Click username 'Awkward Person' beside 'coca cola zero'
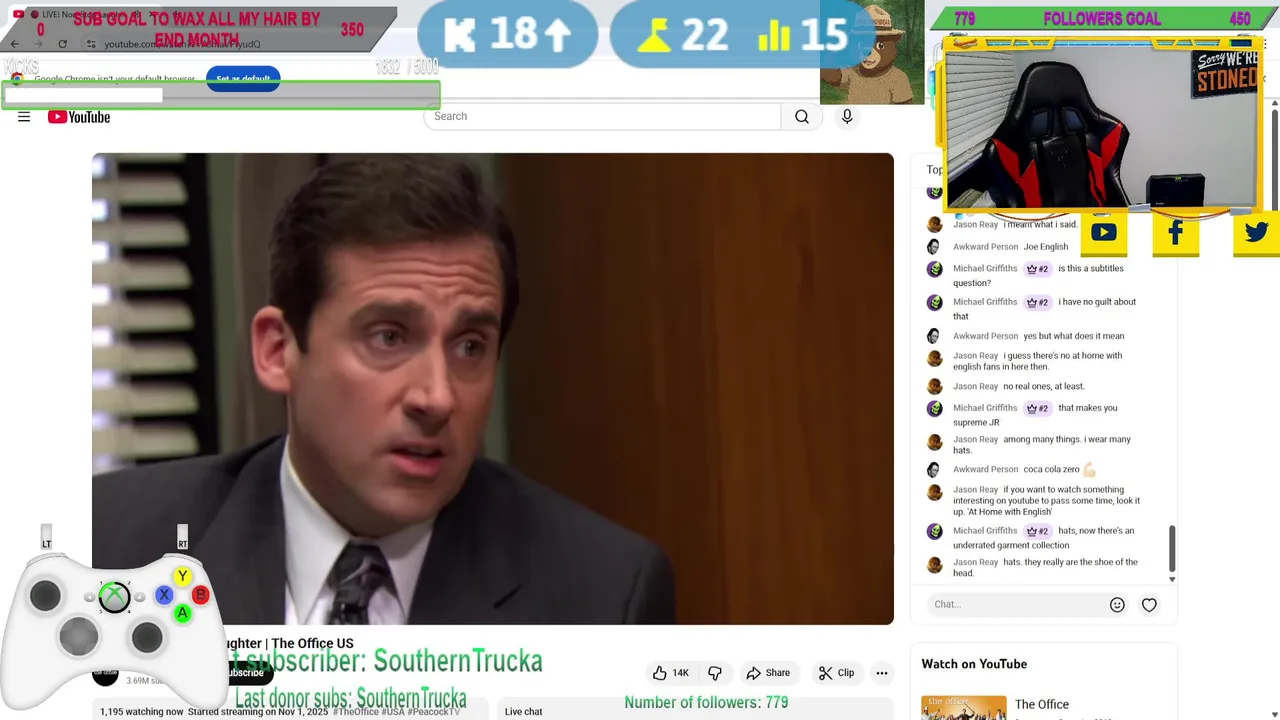This screenshot has height=720, width=1280. pyautogui.click(x=985, y=469)
